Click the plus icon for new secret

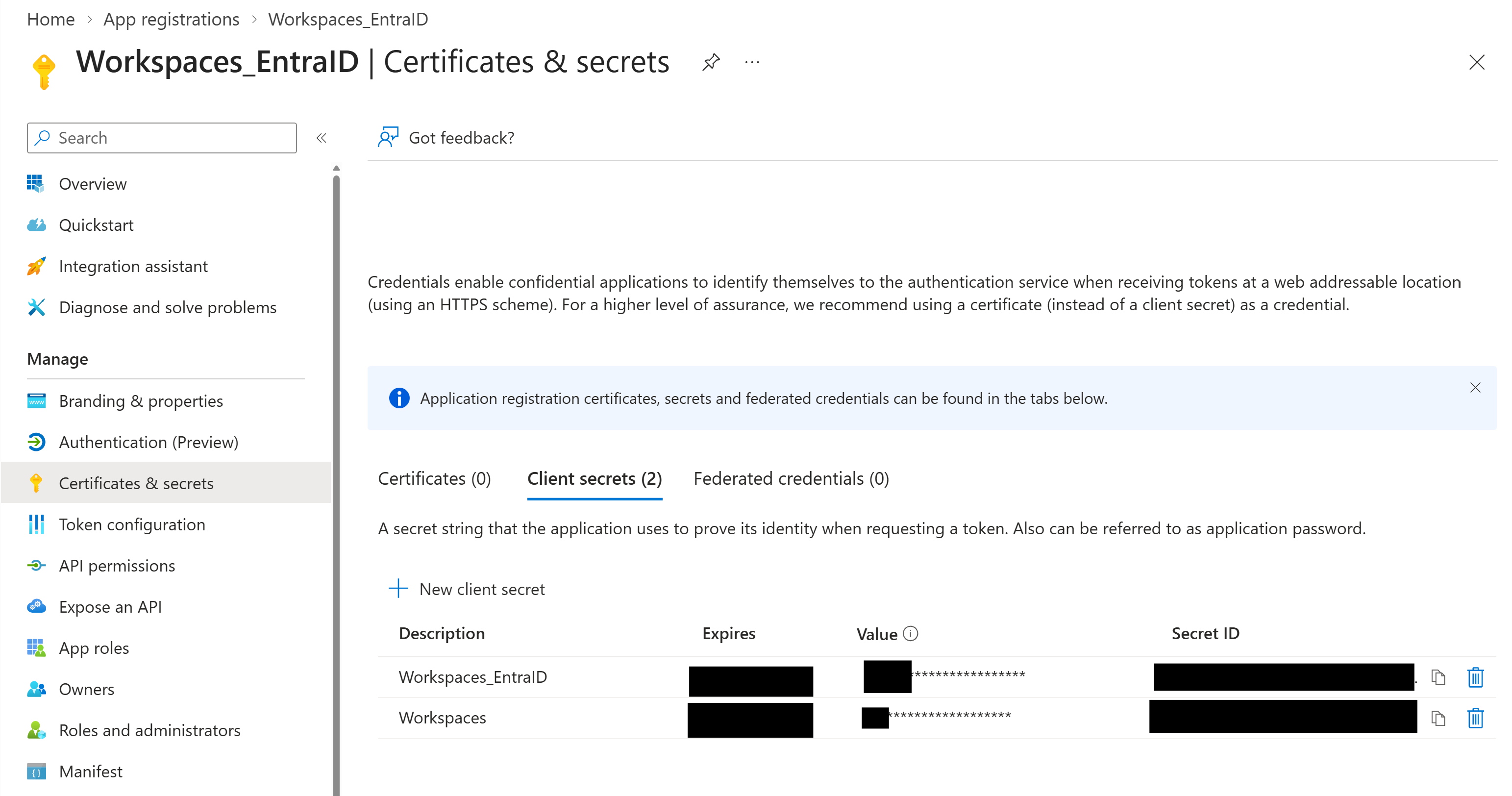pyautogui.click(x=398, y=588)
